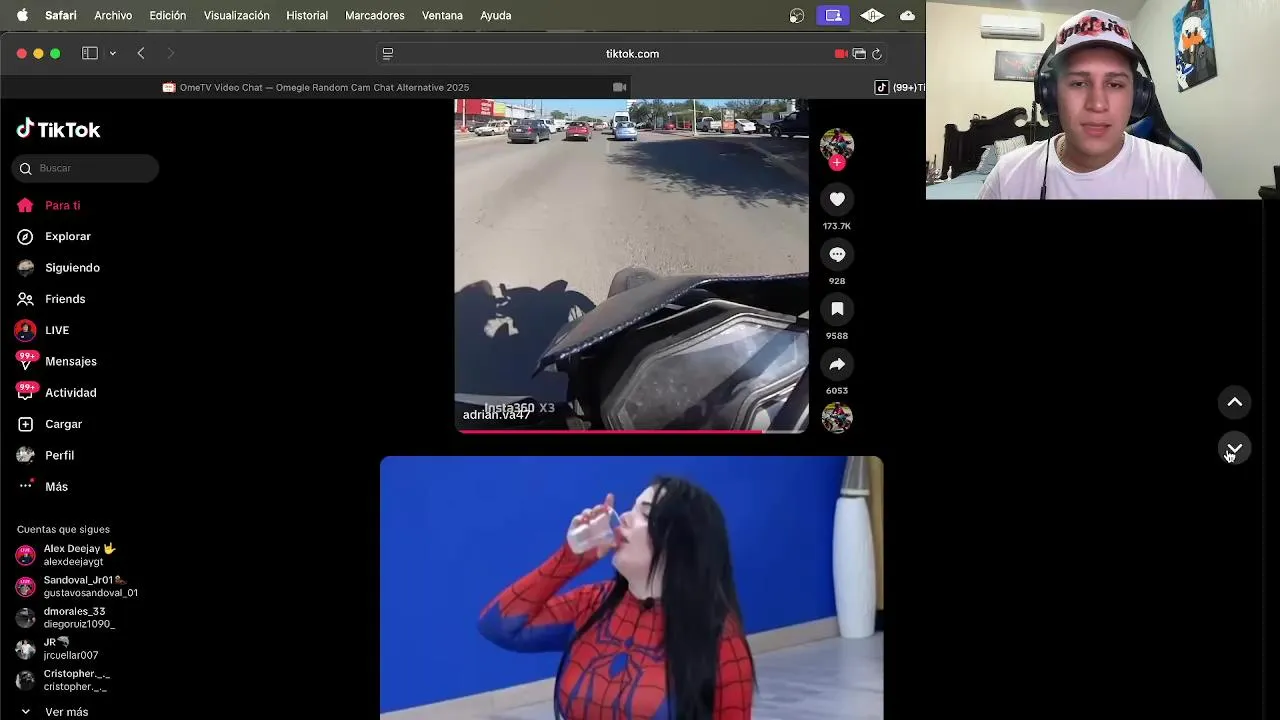The image size is (1280, 720).
Task: Click the red camera icon in address bar
Action: click(x=841, y=54)
